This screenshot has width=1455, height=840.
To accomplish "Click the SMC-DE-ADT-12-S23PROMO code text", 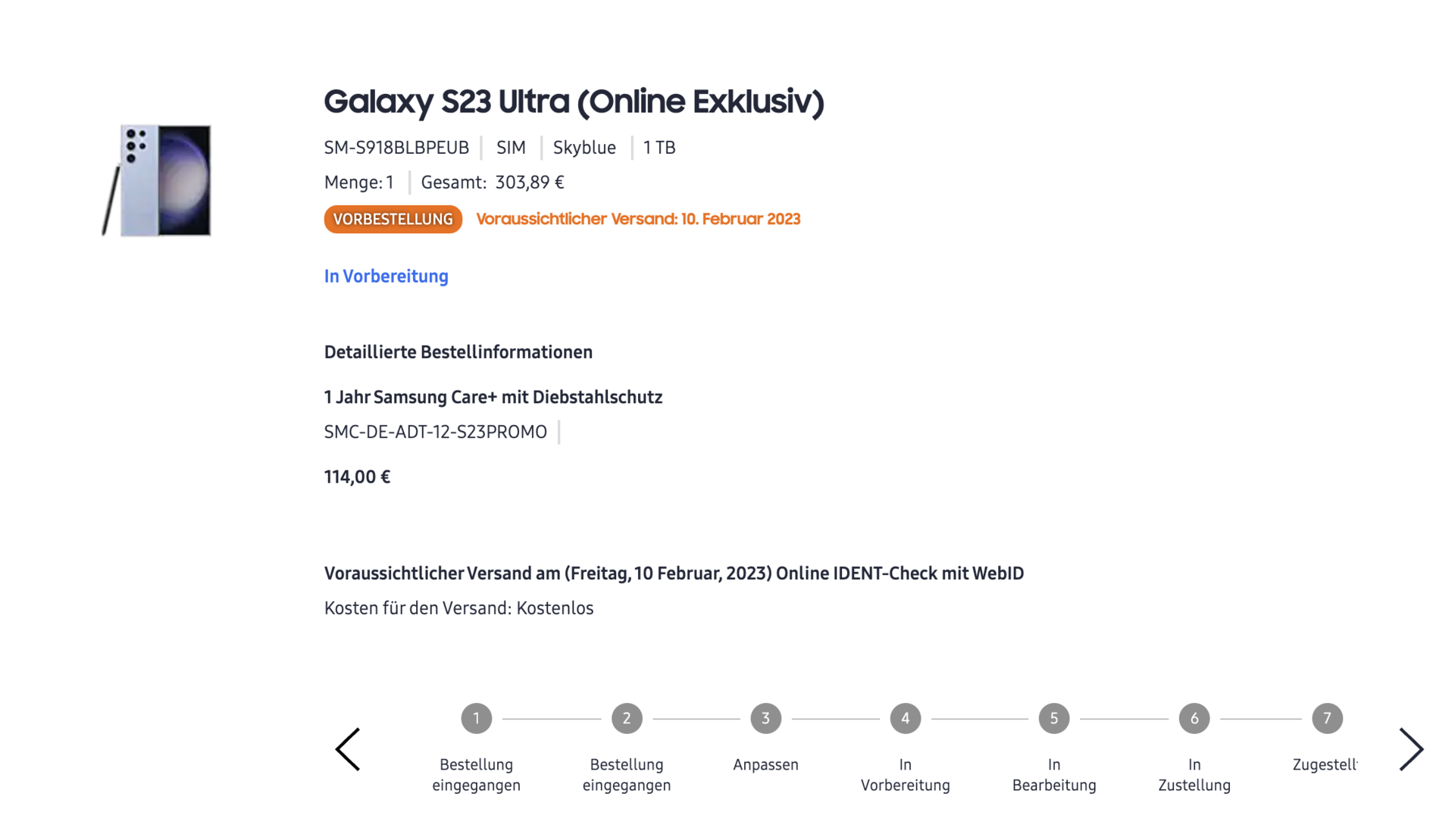I will point(435,432).
